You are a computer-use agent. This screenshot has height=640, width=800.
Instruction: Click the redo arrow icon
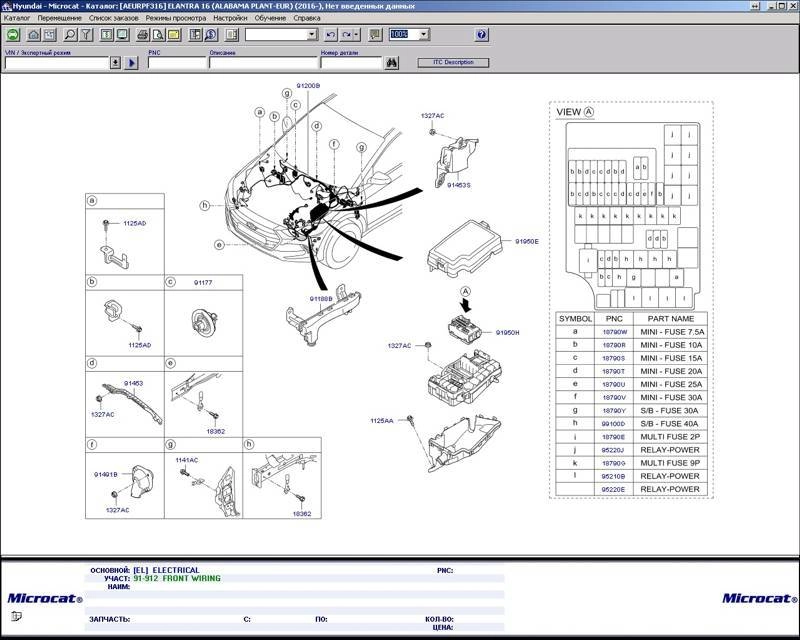tap(346, 35)
